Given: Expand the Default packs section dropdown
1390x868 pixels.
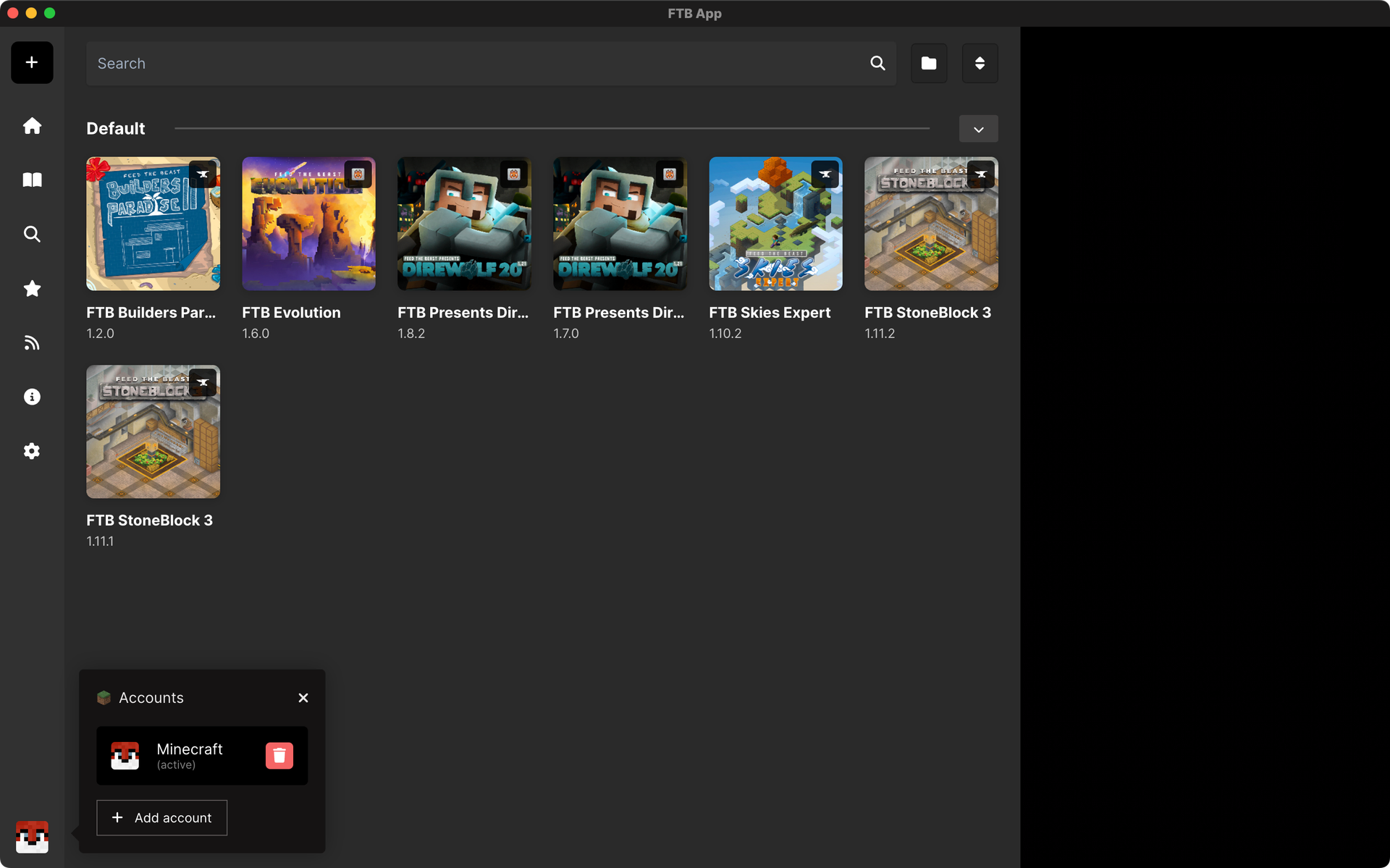Looking at the screenshot, I should pyautogui.click(x=979, y=128).
